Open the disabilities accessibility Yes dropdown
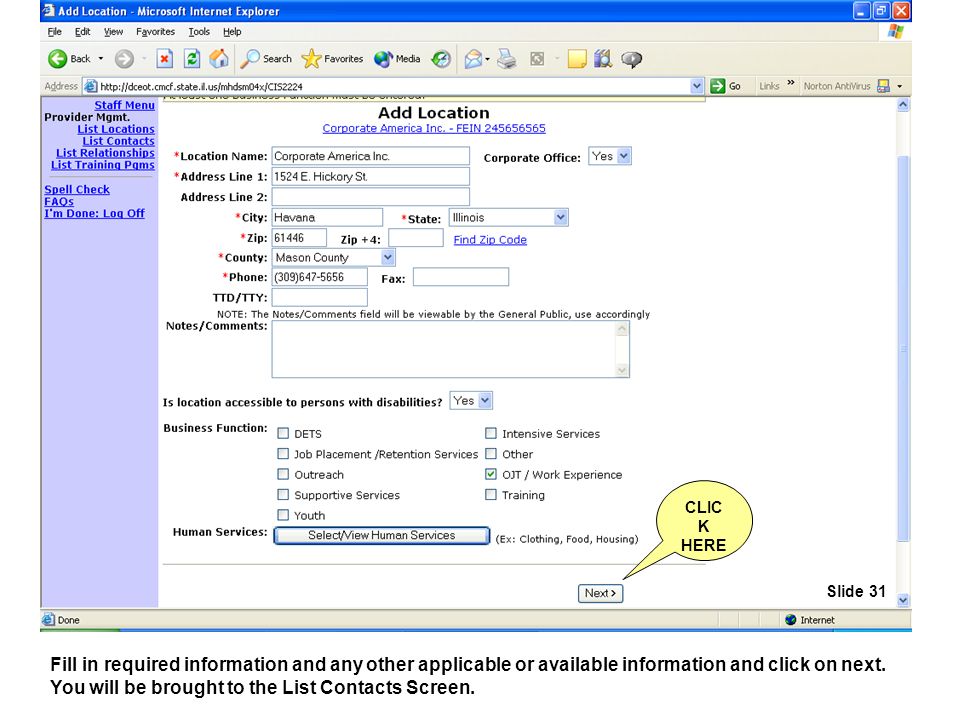The height and width of the screenshot is (720, 960). pyautogui.click(x=471, y=400)
